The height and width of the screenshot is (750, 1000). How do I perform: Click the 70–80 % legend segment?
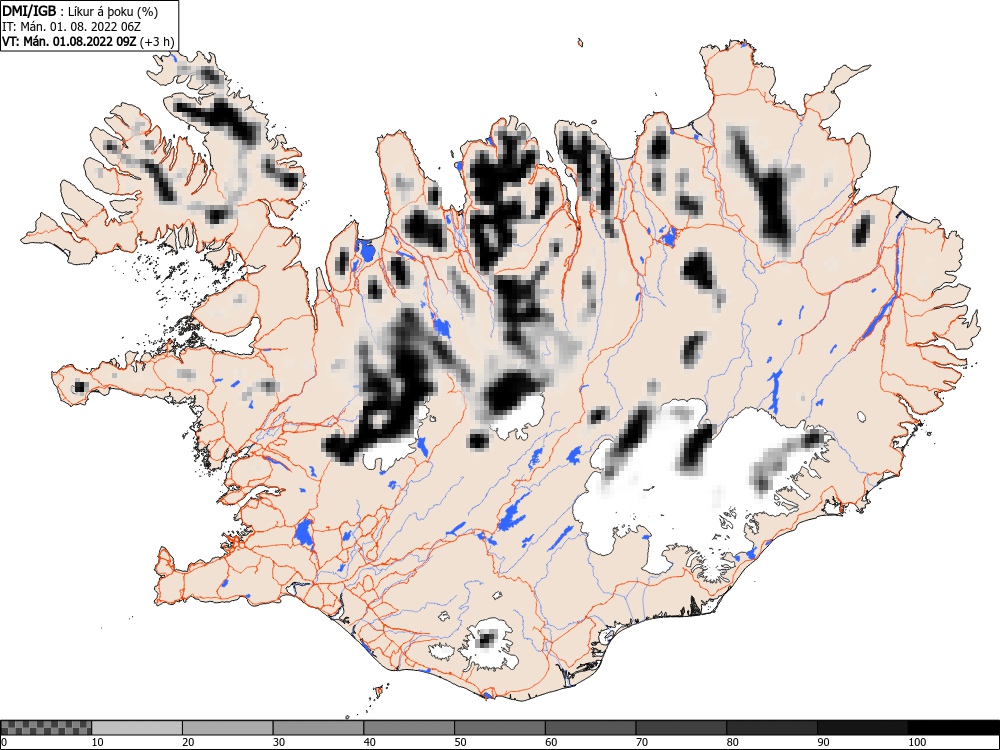point(681,728)
